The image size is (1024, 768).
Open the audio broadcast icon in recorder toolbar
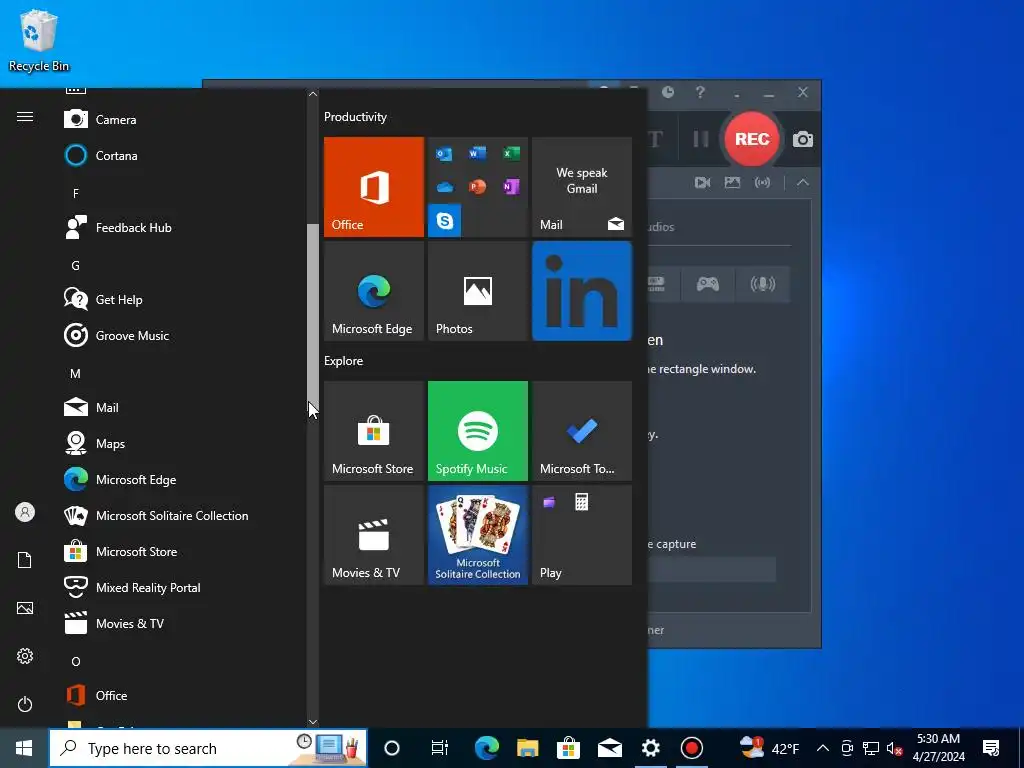click(x=763, y=183)
